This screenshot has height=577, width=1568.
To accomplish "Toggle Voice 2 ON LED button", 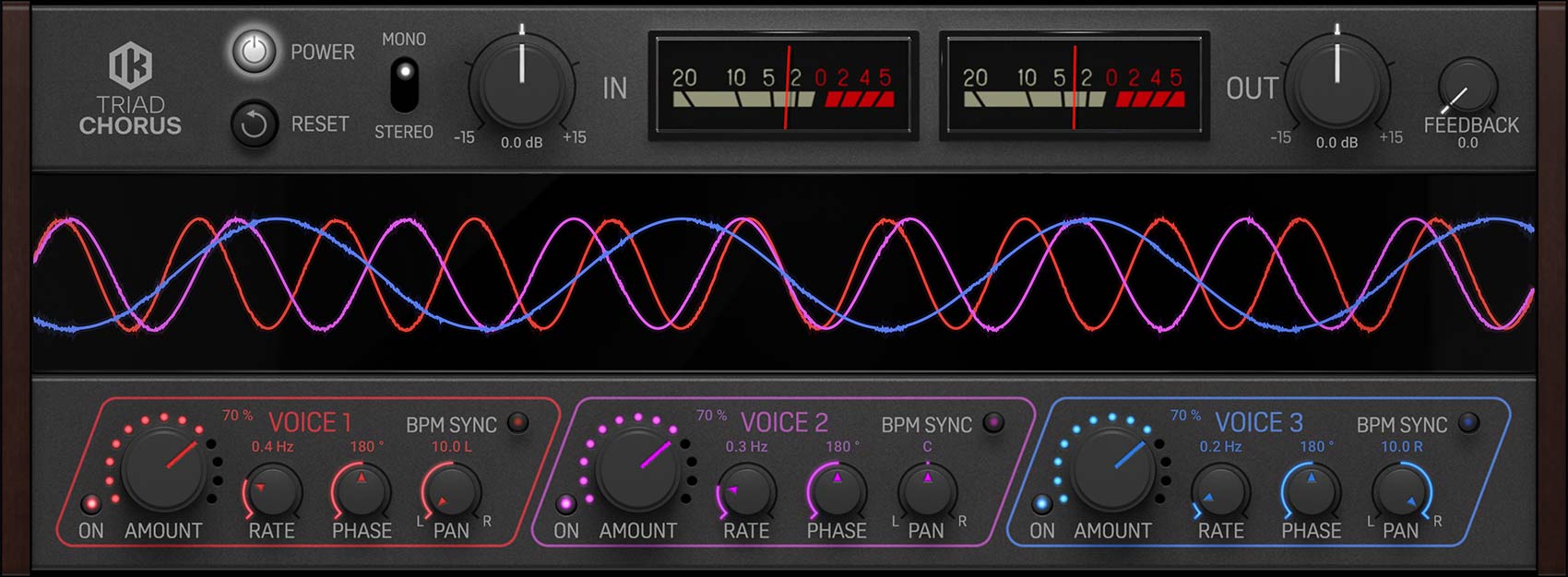I will pyautogui.click(x=565, y=504).
